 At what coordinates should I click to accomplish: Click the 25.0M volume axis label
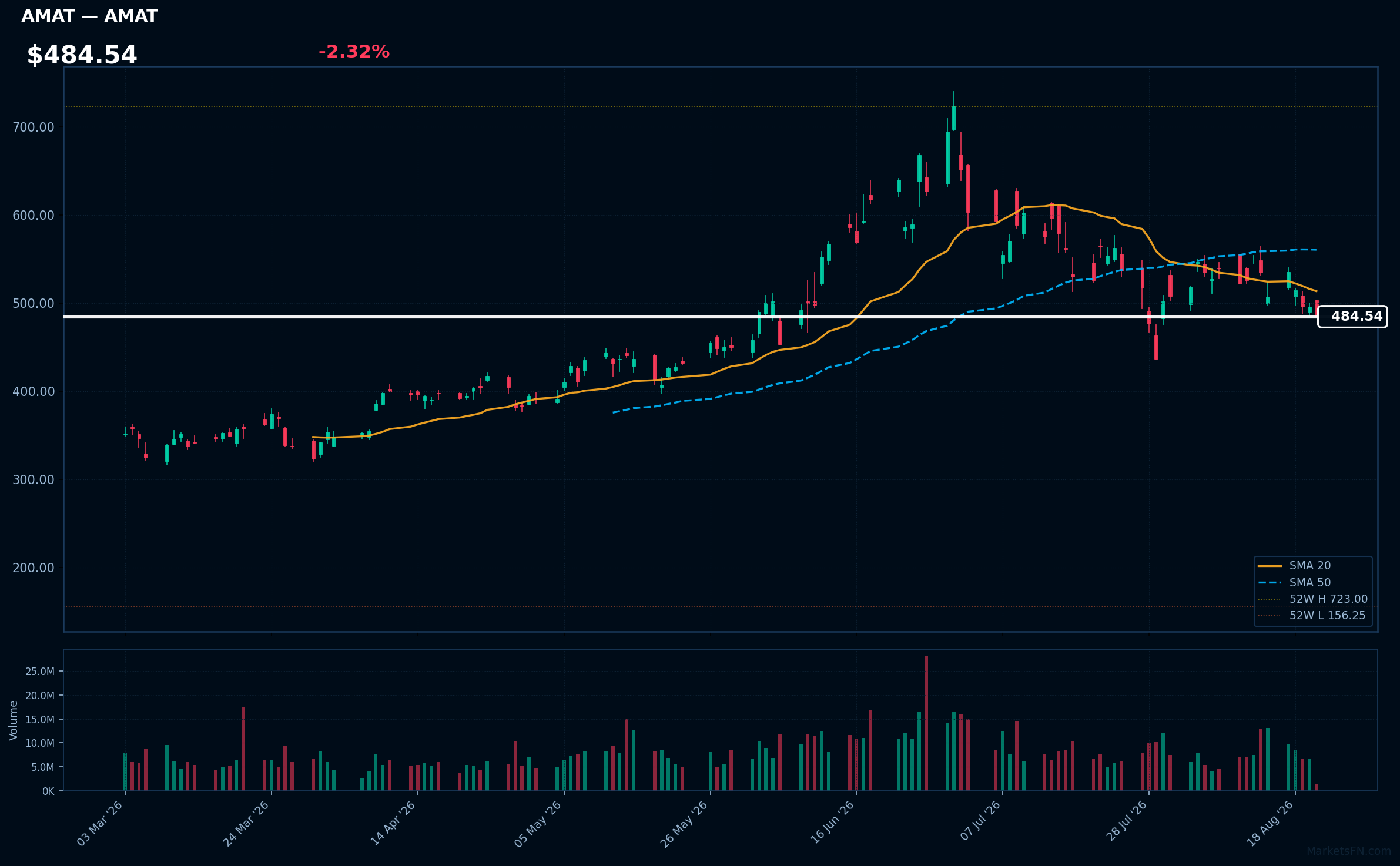[x=40, y=672]
